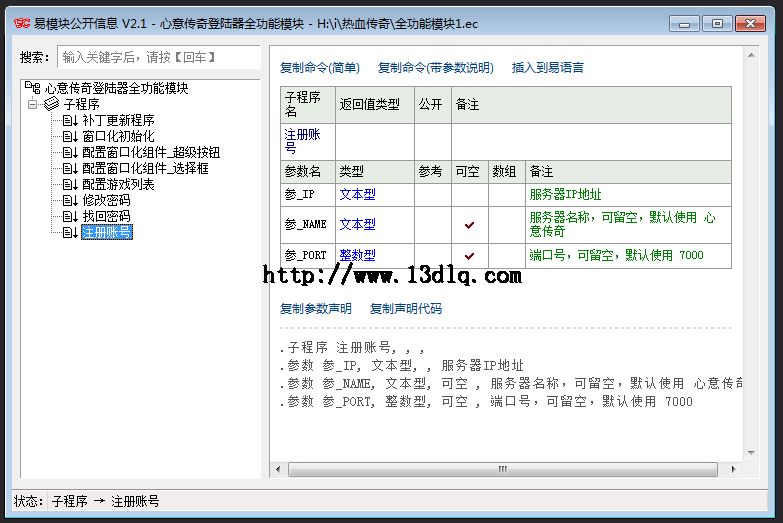Open 配置游戏列表 subroutine

pyautogui.click(x=118, y=184)
